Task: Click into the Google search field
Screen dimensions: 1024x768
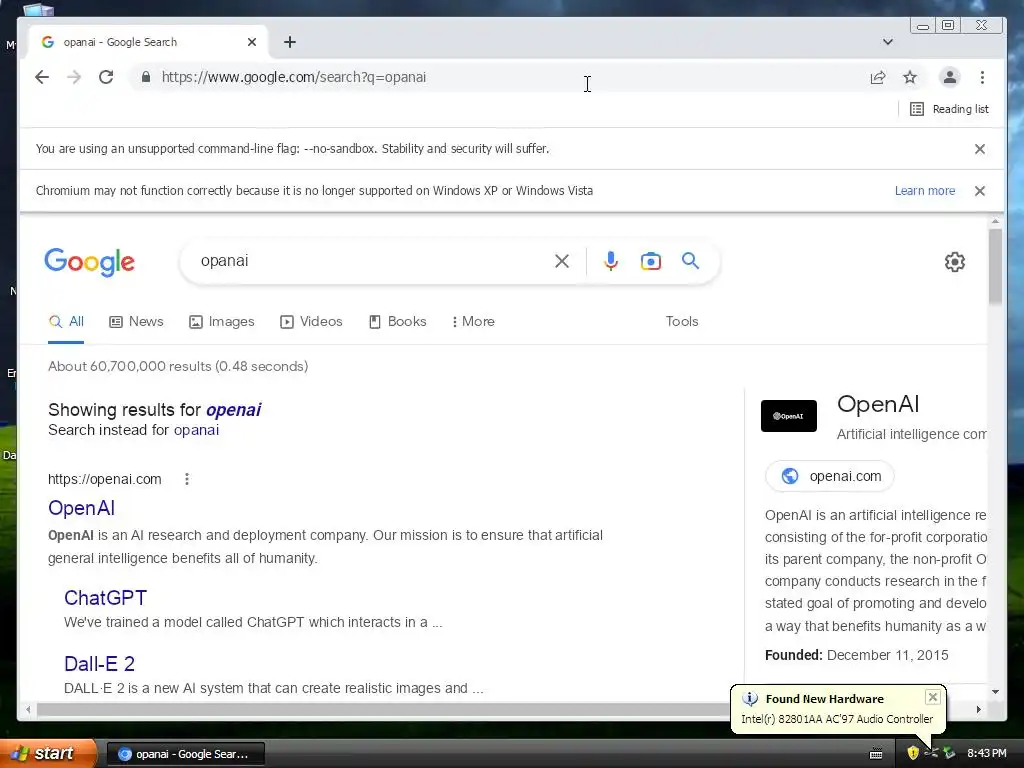Action: tap(372, 261)
